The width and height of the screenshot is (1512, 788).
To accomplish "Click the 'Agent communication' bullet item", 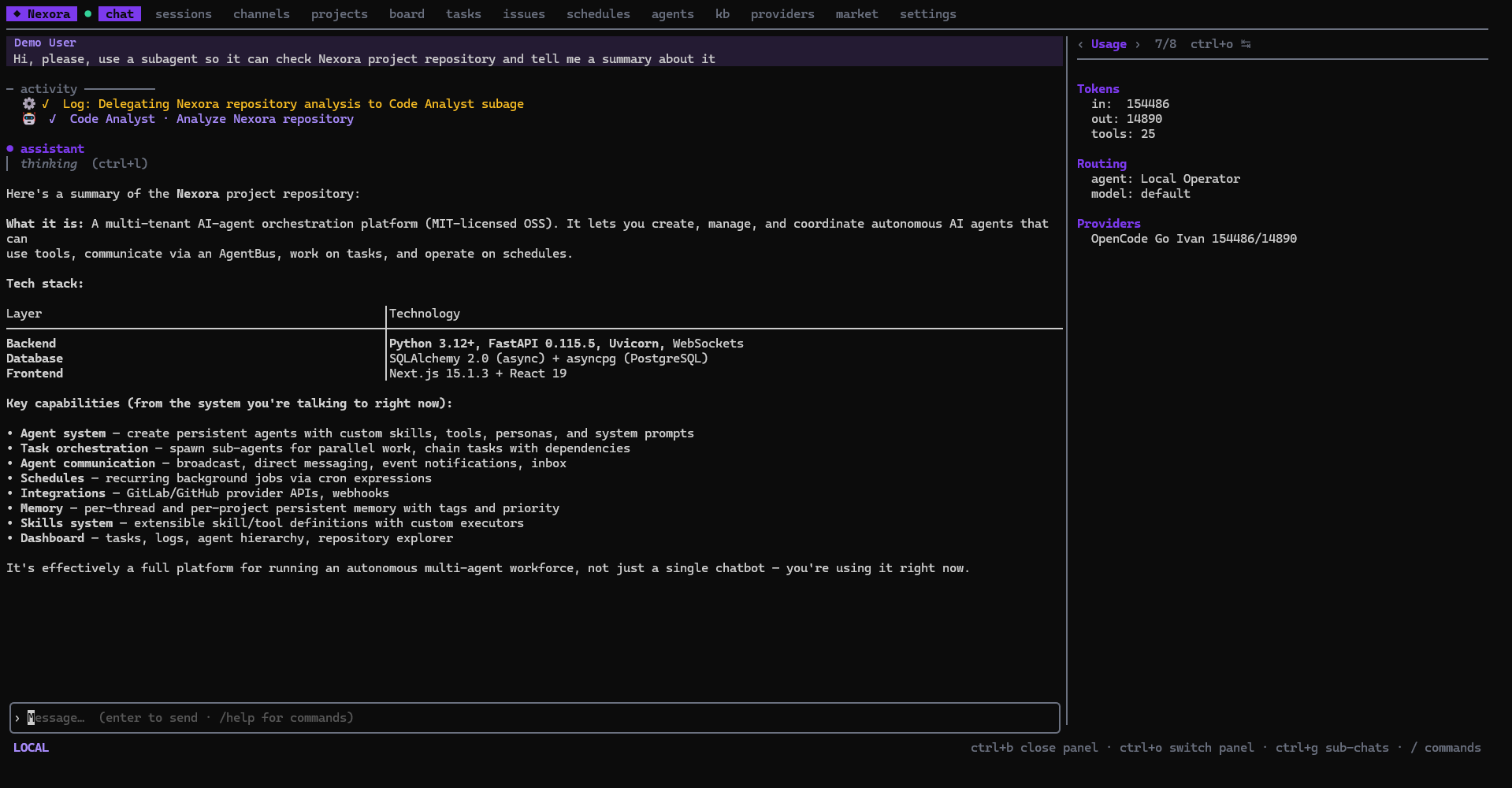I will pos(286,463).
